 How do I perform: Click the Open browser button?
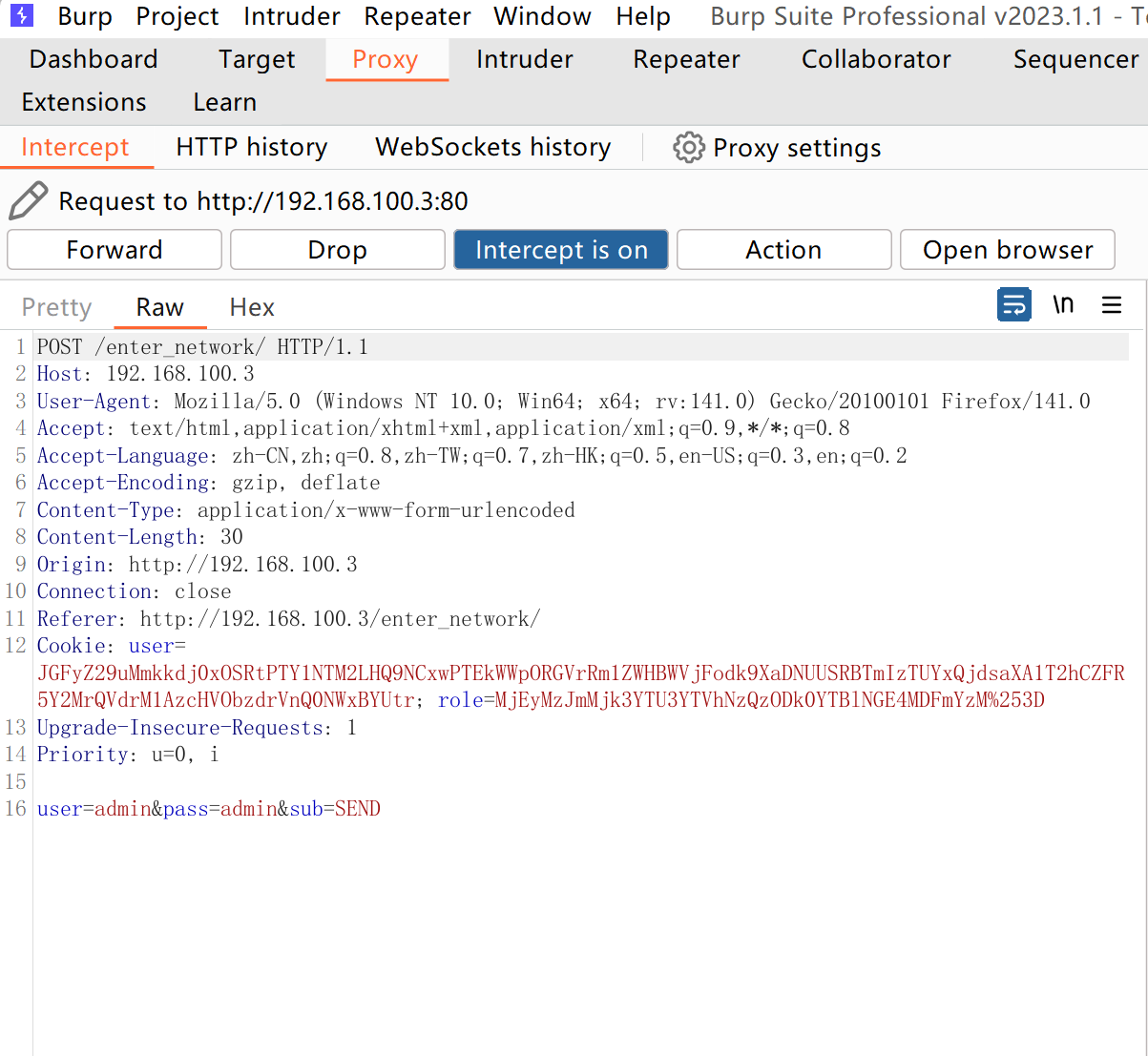pyautogui.click(x=1008, y=250)
